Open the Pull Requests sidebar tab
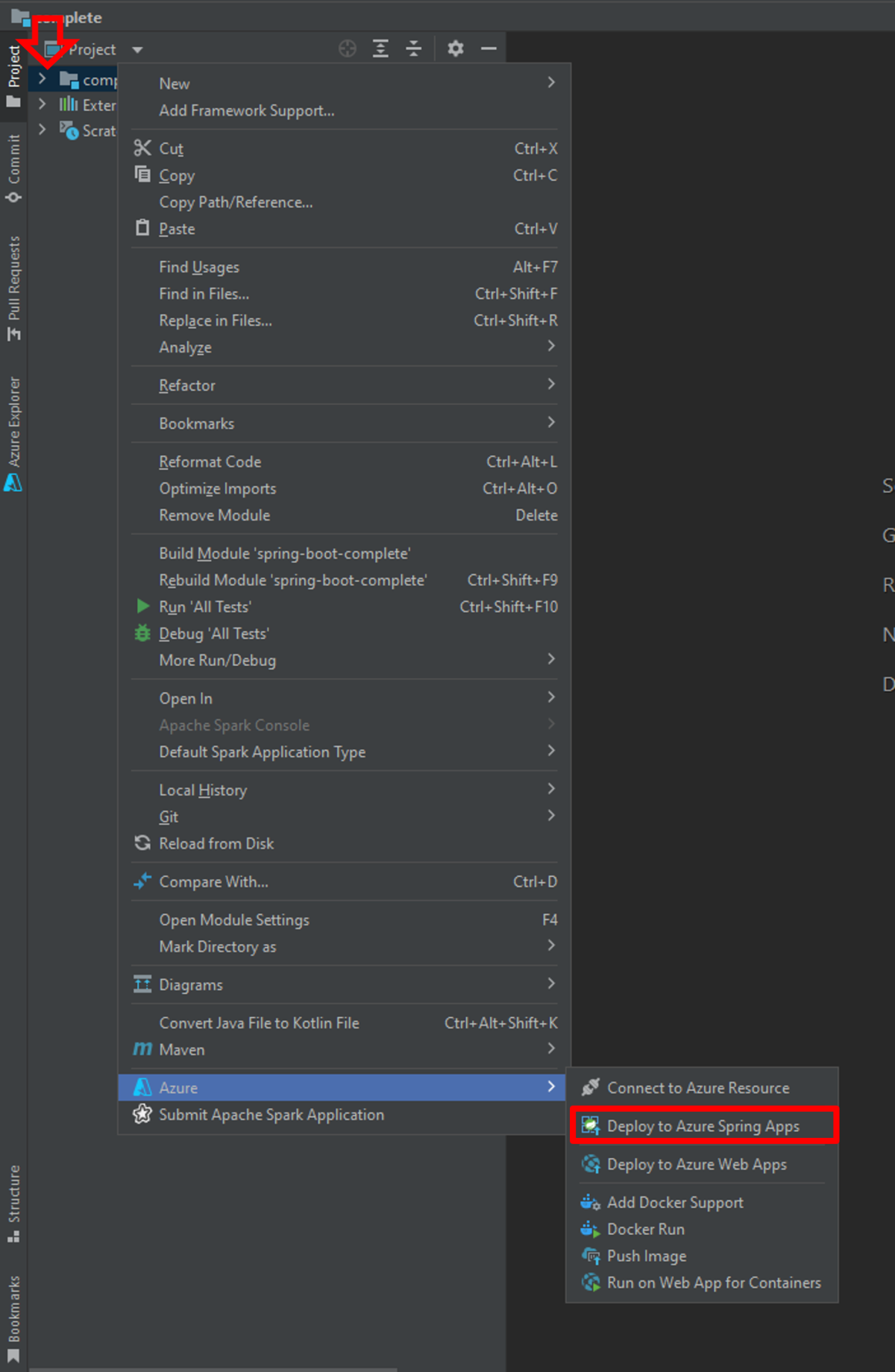895x1372 pixels. click(13, 289)
